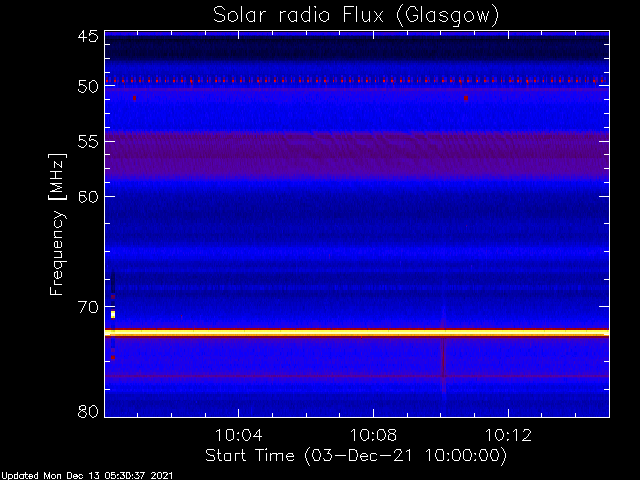Click the 45 frequency tick label
Viewport: 640px width, 480px height.
88,36
